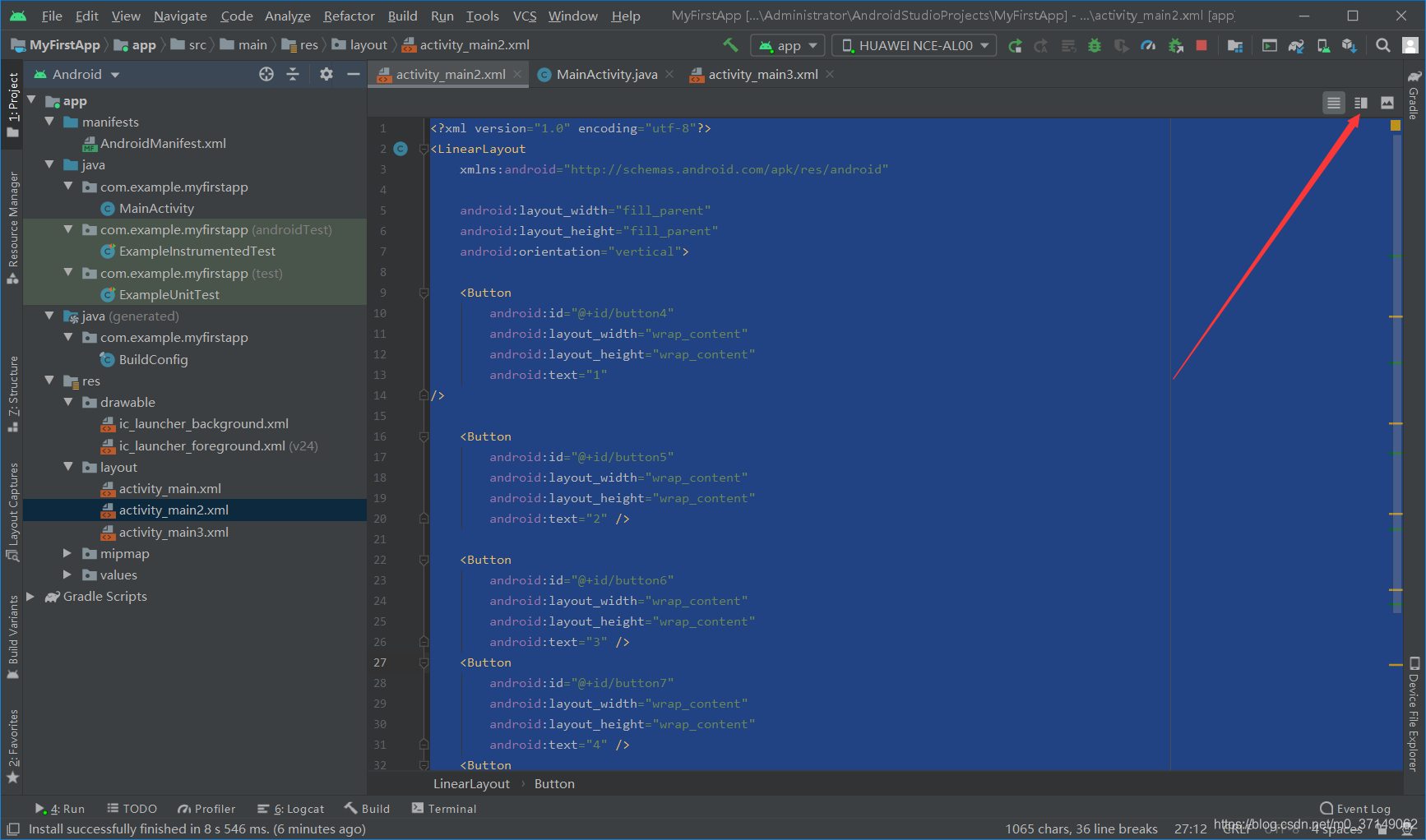Click the 27:12 cursor position in status bar

point(1191,828)
